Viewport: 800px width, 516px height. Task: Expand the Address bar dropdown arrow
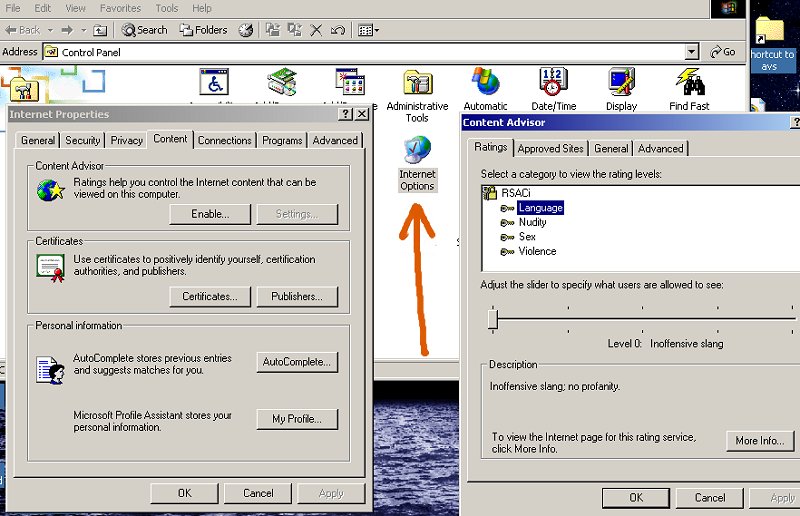point(692,52)
